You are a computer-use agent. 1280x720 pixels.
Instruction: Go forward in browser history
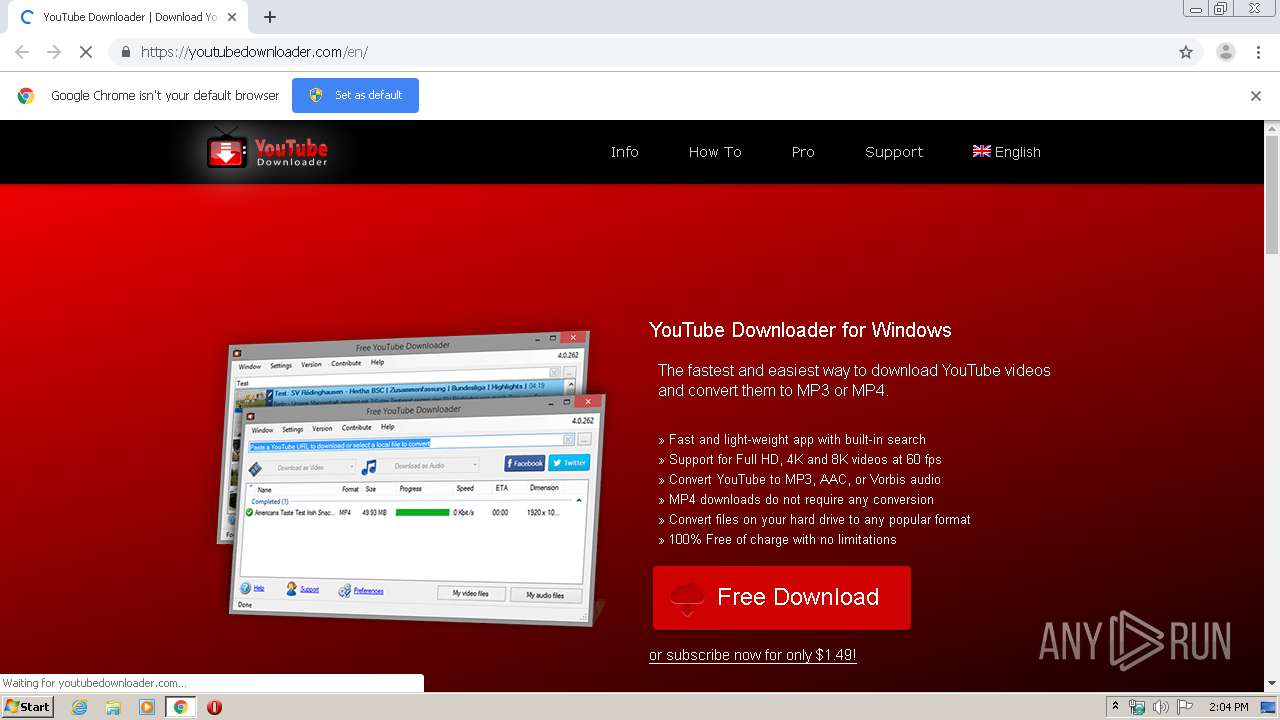point(54,52)
